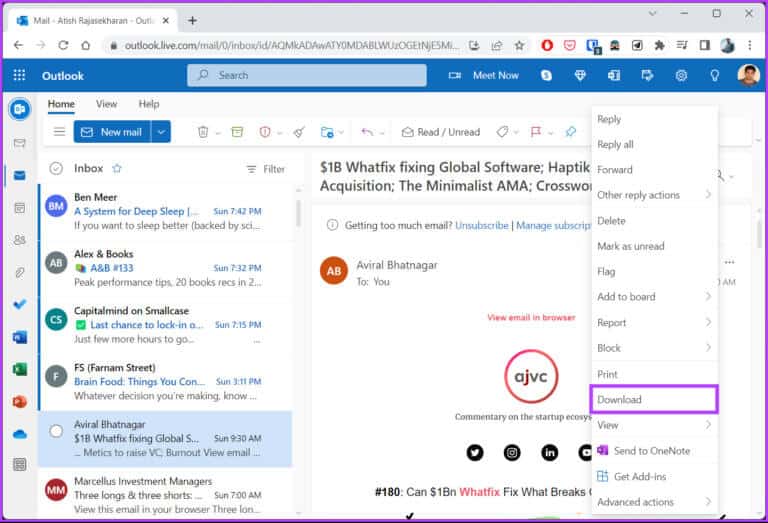Click the Delete trash icon in toolbar

(203, 132)
